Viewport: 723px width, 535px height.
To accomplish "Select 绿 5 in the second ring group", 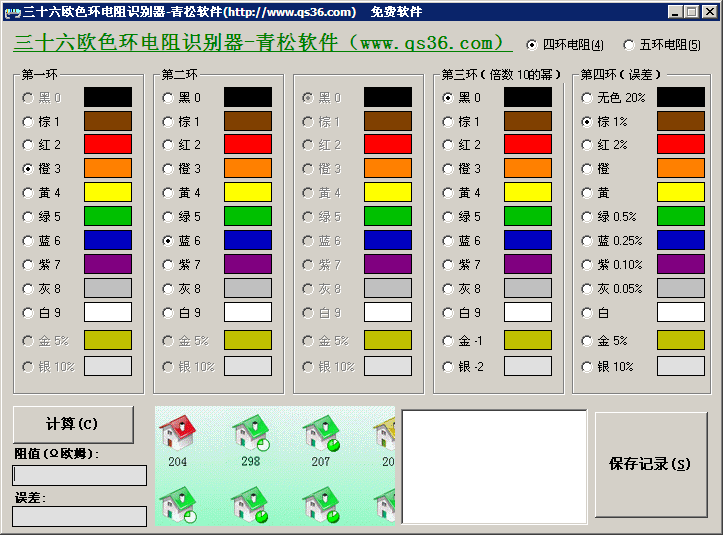I will point(182,217).
